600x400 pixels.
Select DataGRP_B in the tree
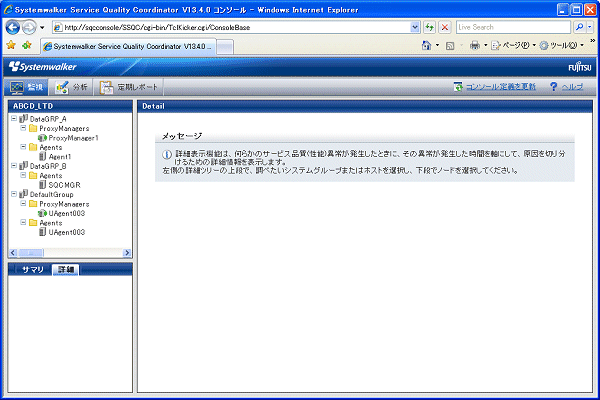(48, 166)
